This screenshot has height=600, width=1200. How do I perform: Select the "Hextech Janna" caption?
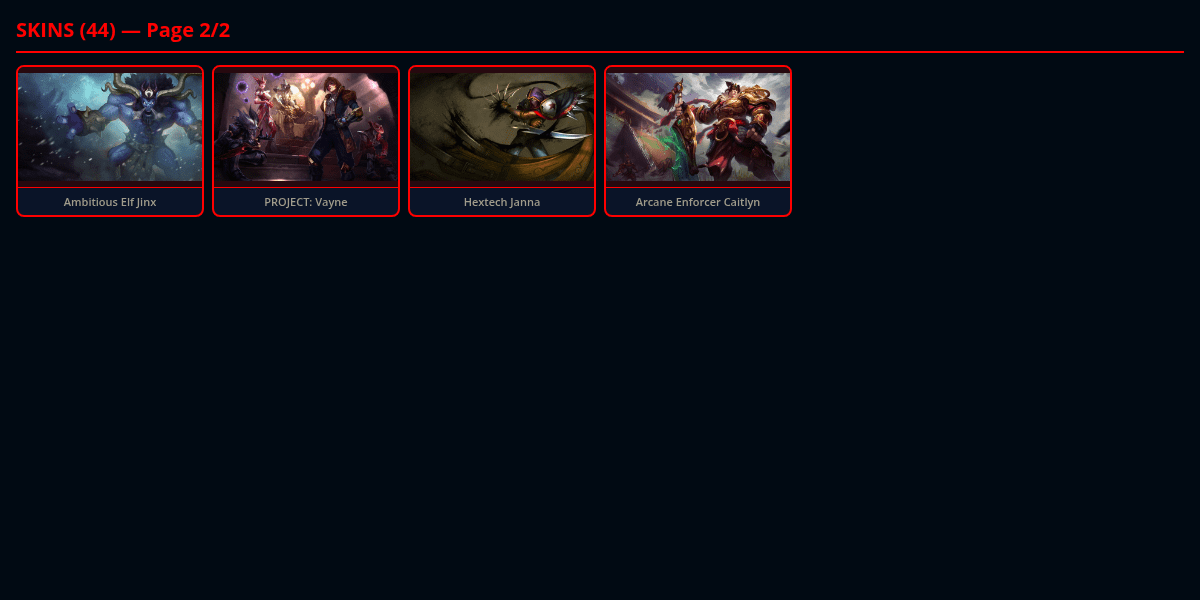coord(502,202)
